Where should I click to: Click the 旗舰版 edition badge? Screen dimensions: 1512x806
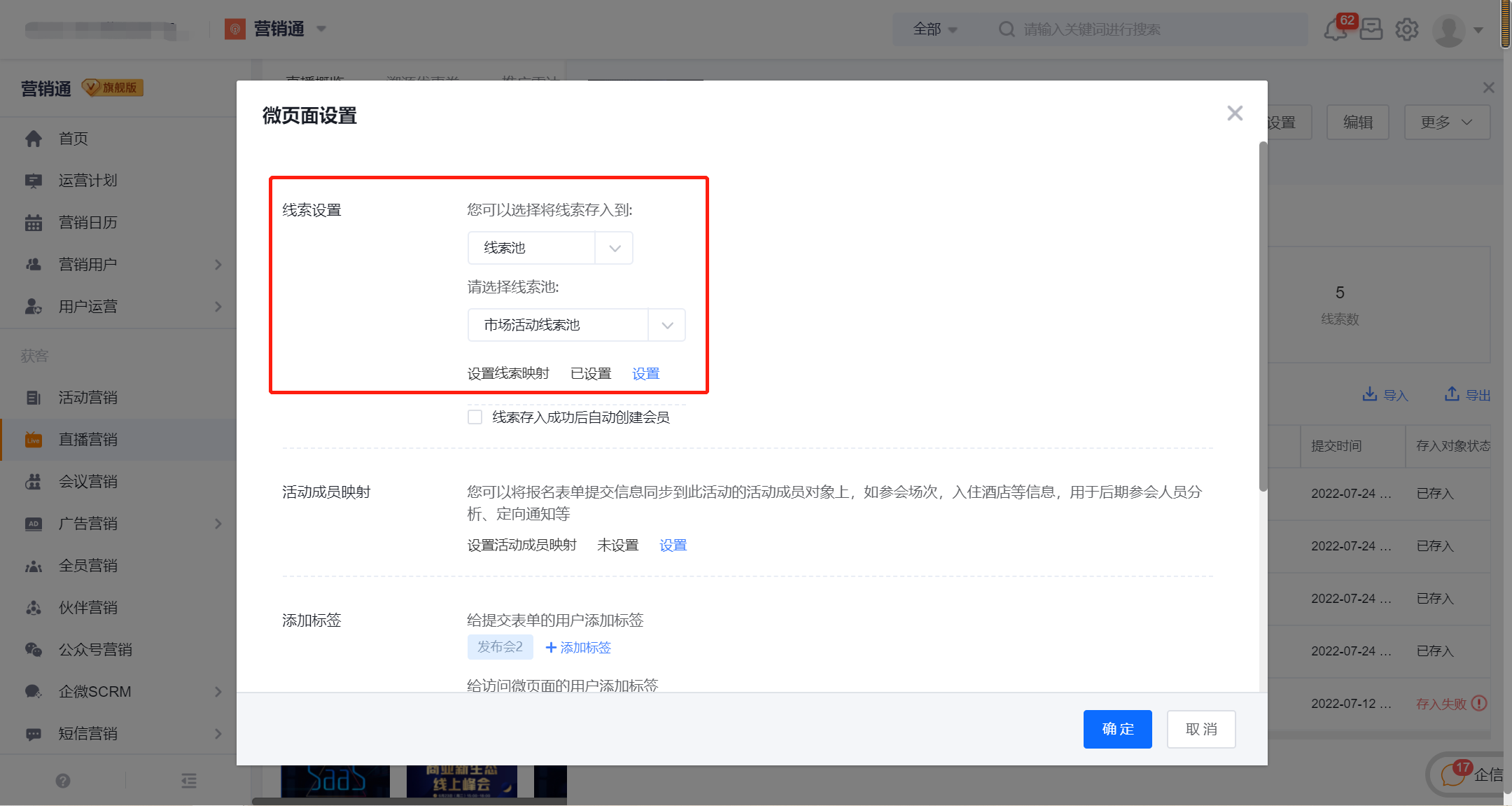tap(113, 88)
